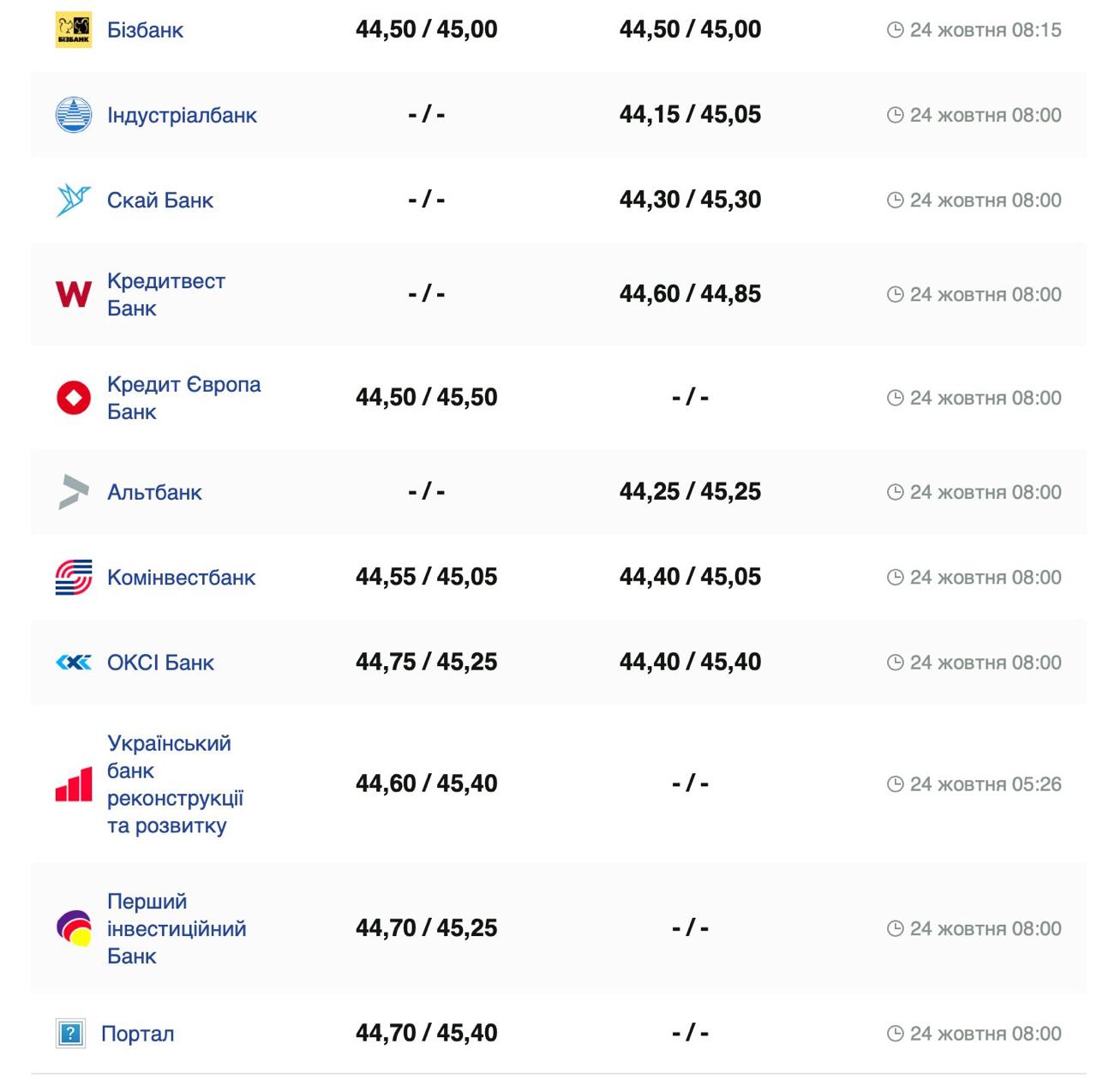1097x1092 pixels.
Task: Click the red bar-chart logo of Український банк
Action: [x=73, y=784]
